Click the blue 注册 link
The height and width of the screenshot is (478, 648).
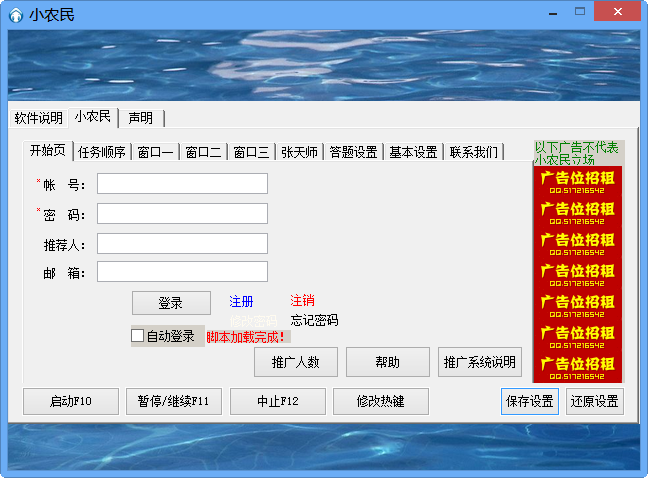coord(241,301)
